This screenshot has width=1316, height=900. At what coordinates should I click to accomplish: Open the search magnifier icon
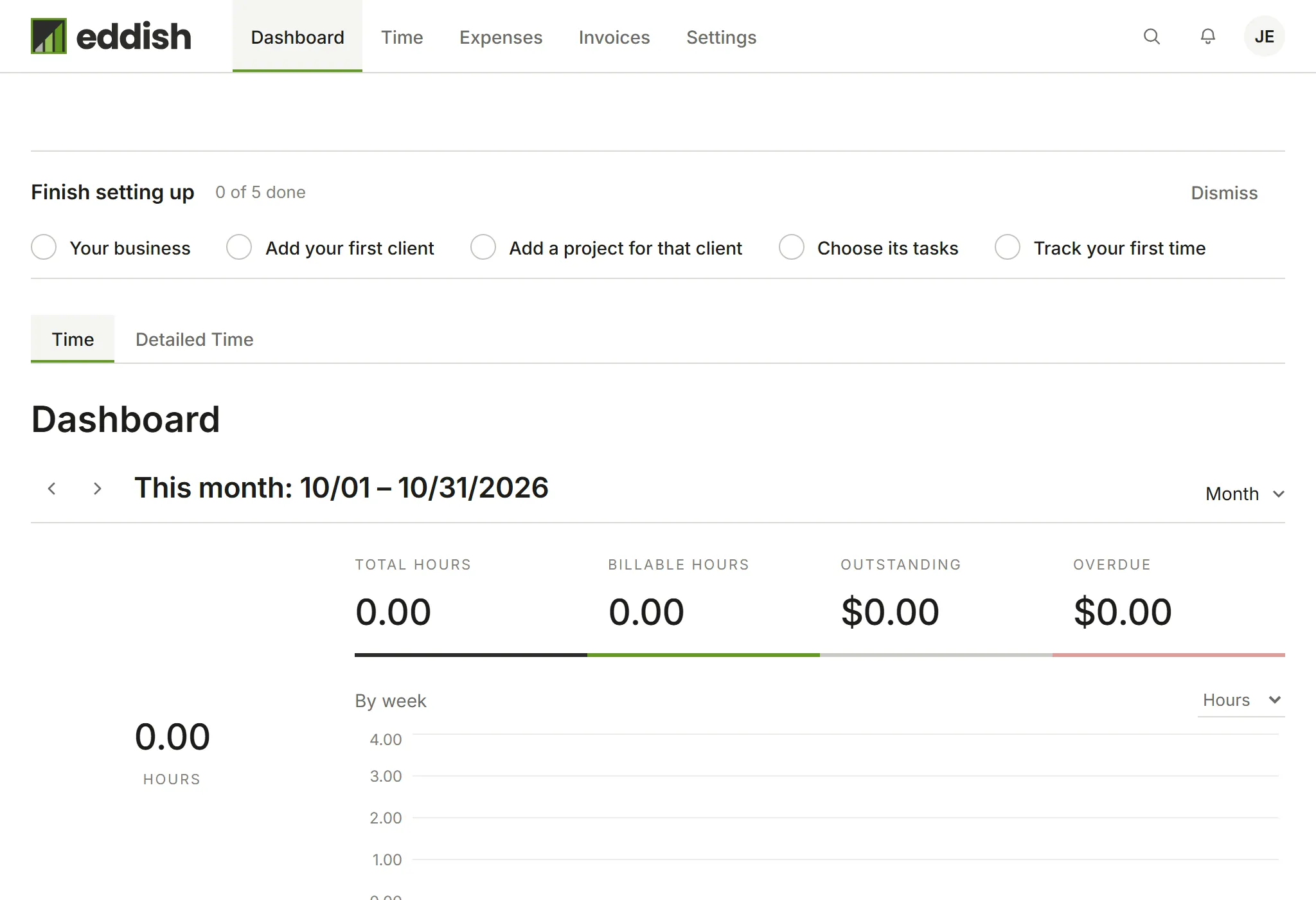click(1152, 37)
